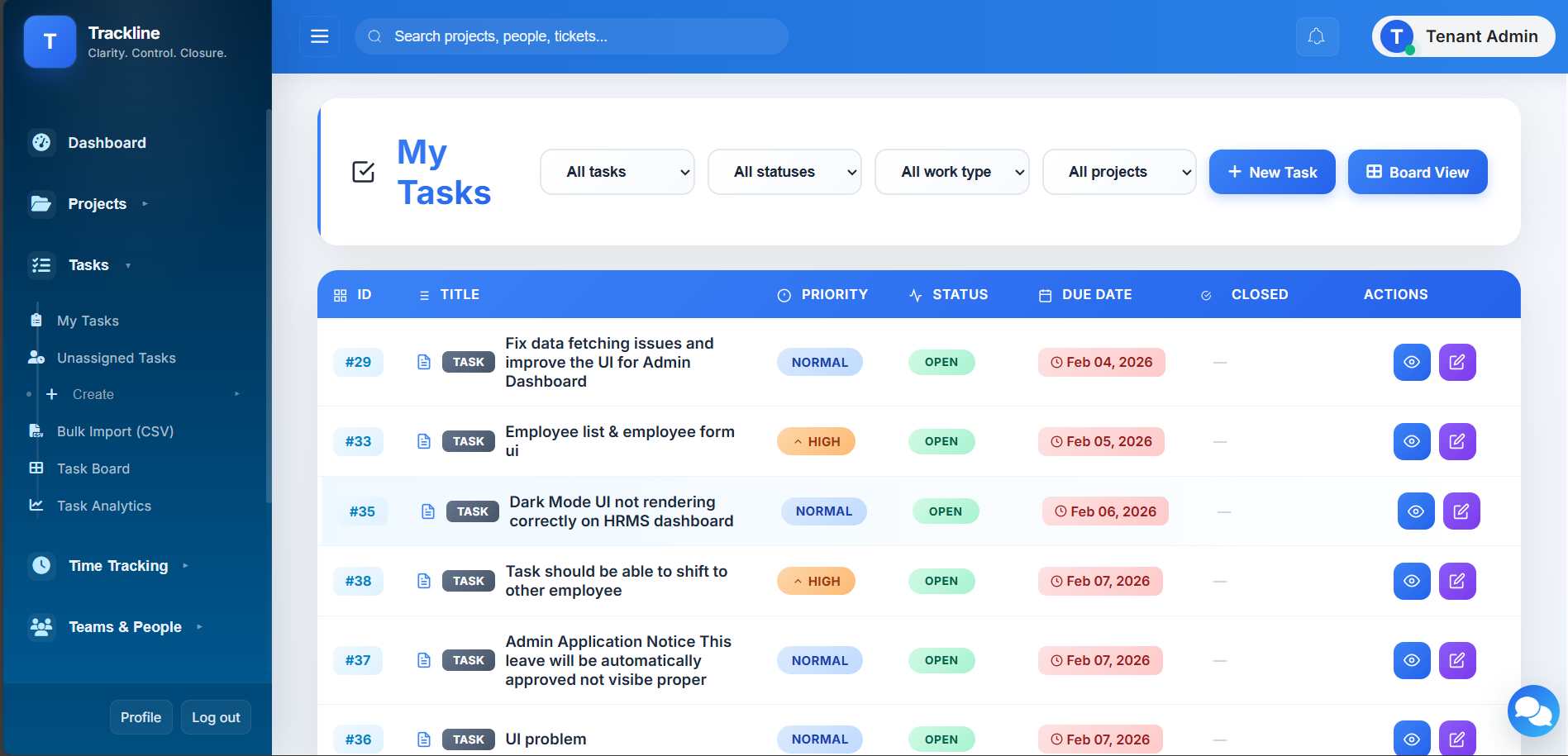Click the notification bell icon
The image size is (1568, 756).
click(1317, 36)
